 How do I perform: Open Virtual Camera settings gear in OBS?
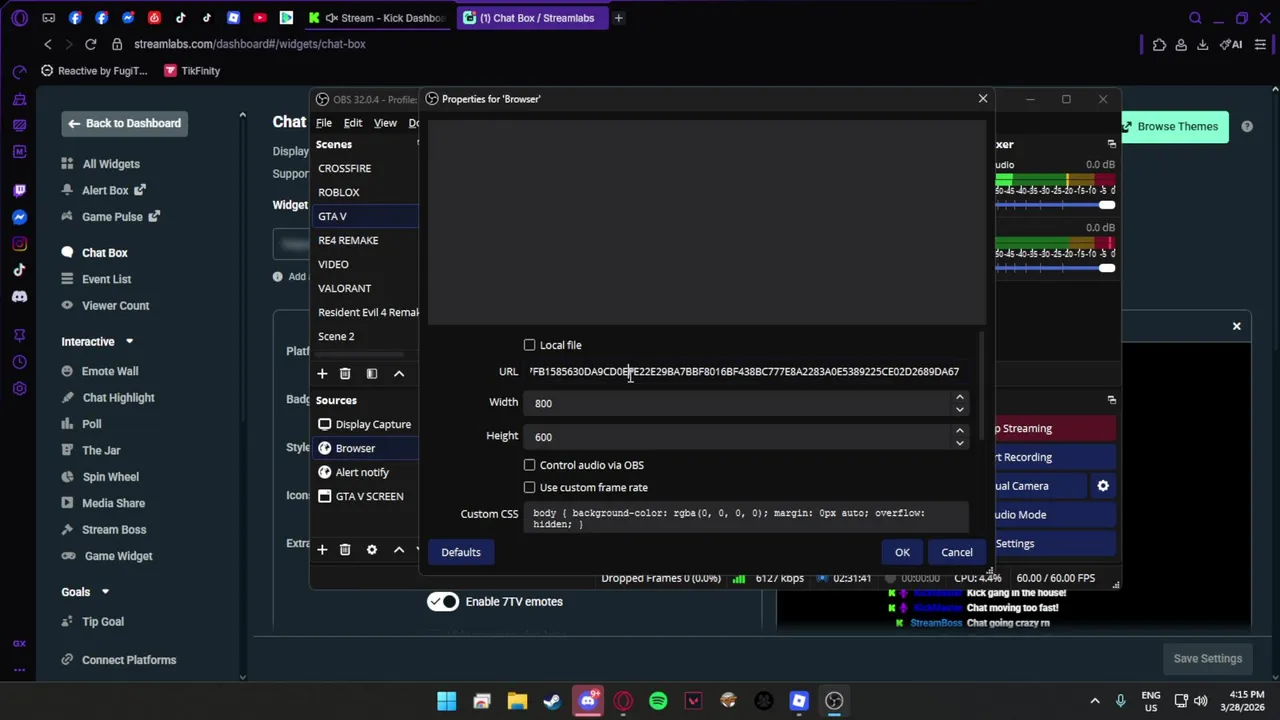coord(1103,486)
